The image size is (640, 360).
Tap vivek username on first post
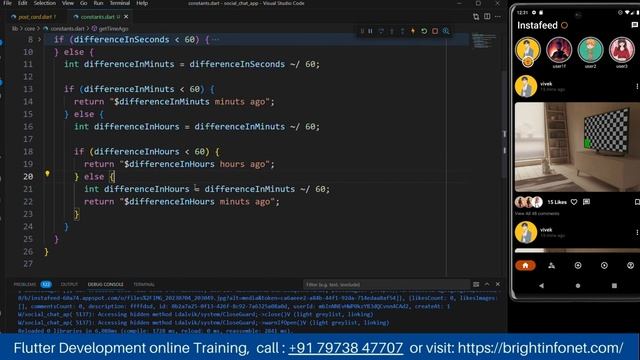546,84
